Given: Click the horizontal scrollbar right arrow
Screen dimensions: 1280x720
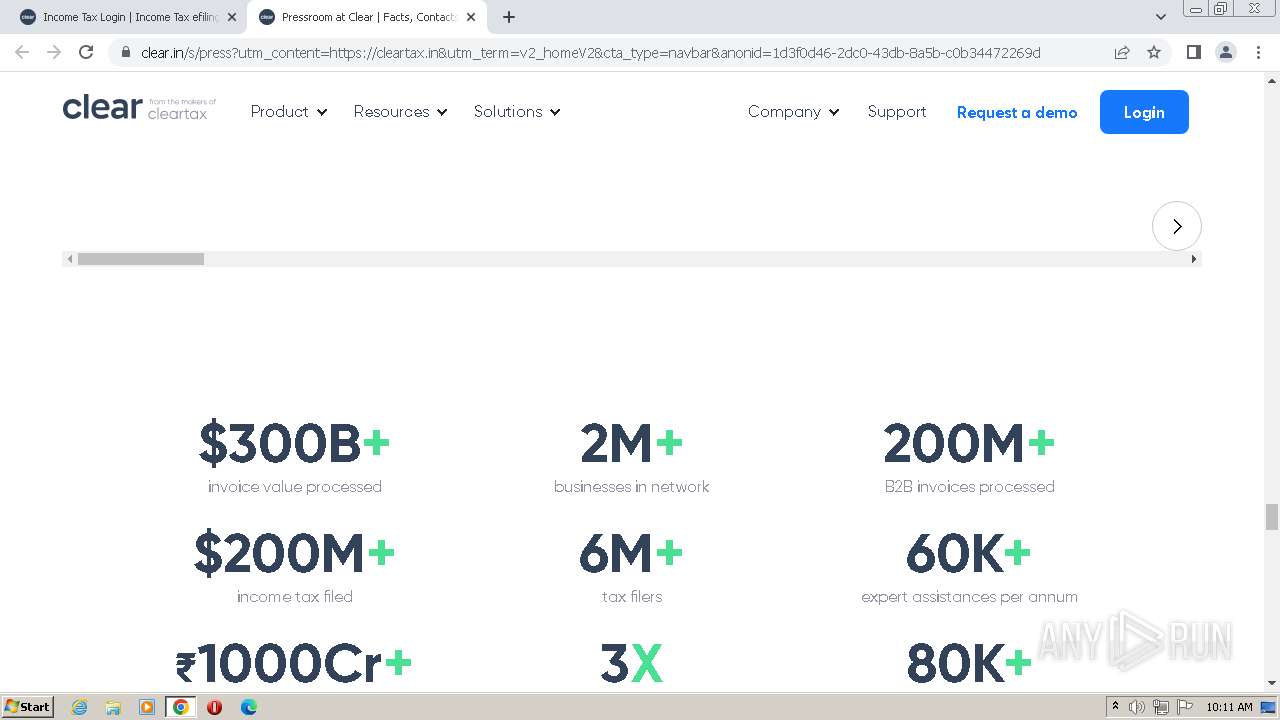Looking at the screenshot, I should click(x=1193, y=259).
